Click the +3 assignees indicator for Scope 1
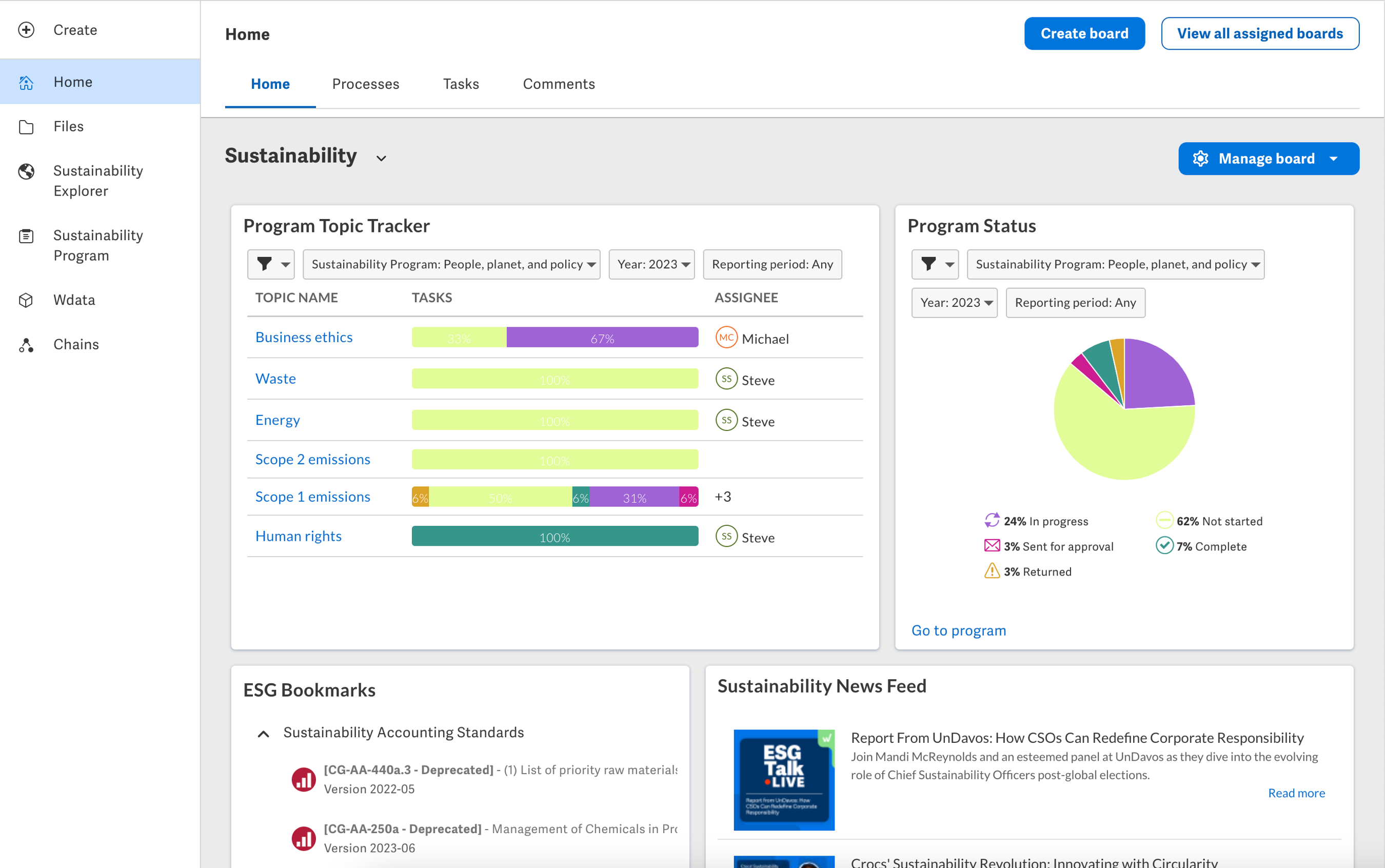 723,497
